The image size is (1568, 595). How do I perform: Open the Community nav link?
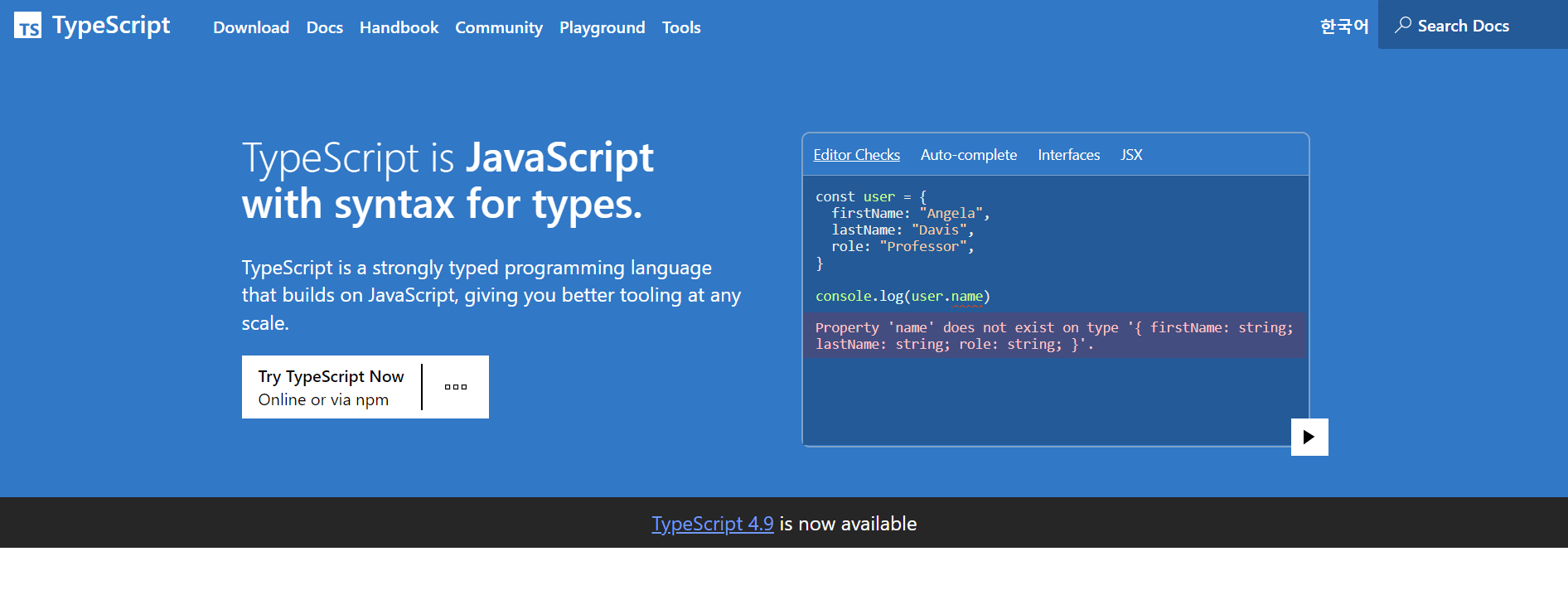499,27
